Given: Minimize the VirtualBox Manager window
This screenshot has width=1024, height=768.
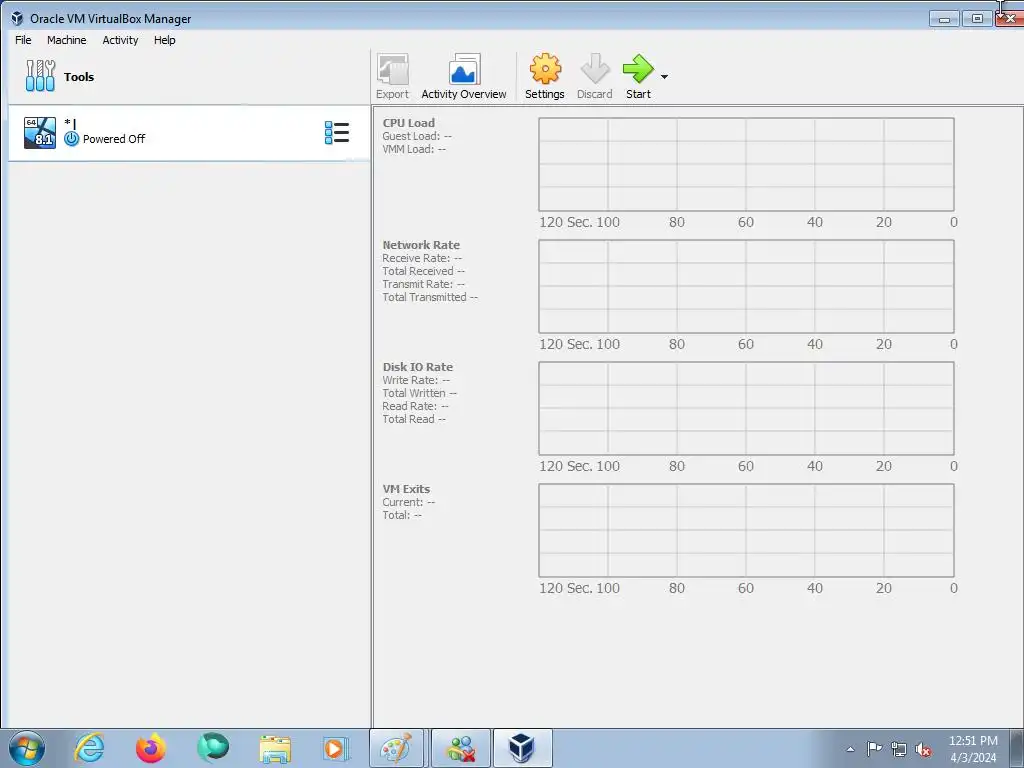Looking at the screenshot, I should (944, 19).
